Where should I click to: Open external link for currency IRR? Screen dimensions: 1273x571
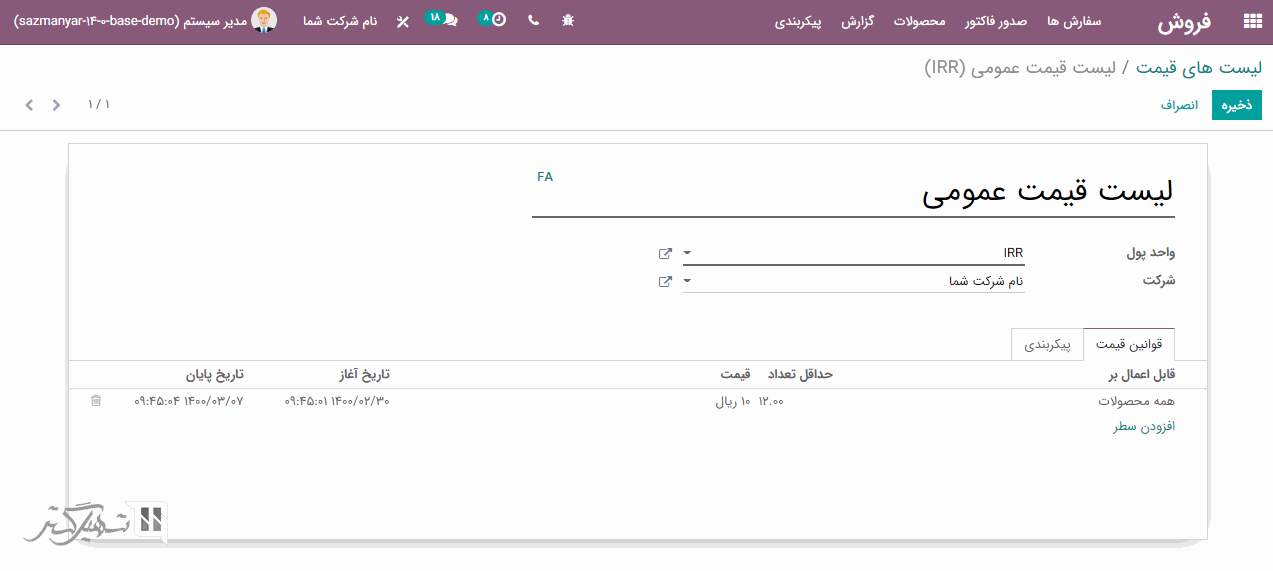[x=665, y=254]
